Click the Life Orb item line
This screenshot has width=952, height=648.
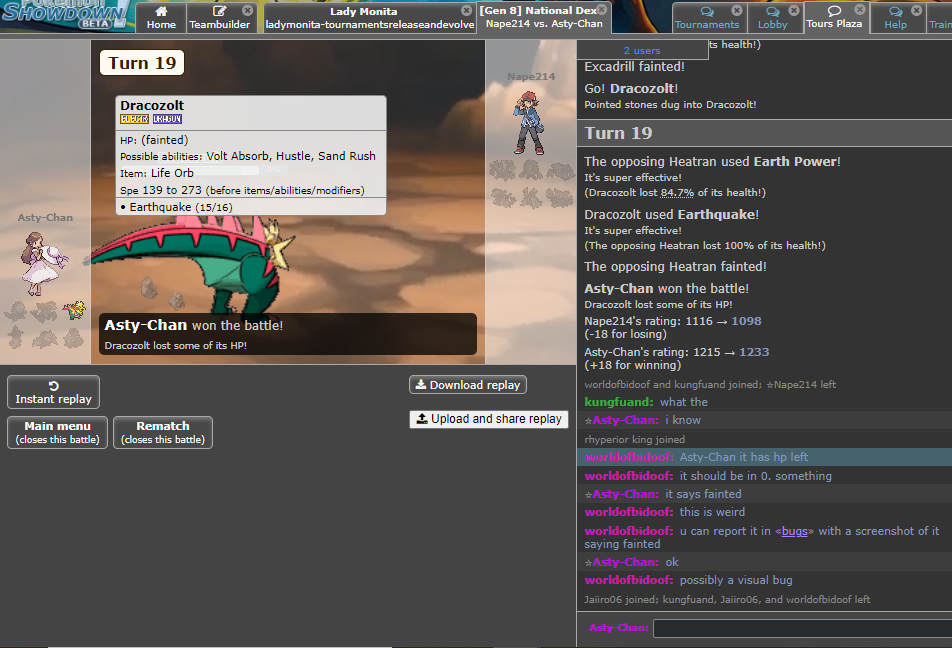tap(157, 173)
